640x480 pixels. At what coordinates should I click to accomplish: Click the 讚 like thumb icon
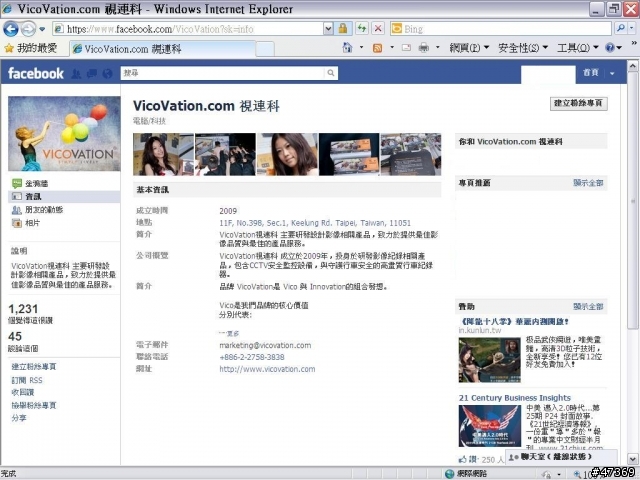pyautogui.click(x=462, y=460)
